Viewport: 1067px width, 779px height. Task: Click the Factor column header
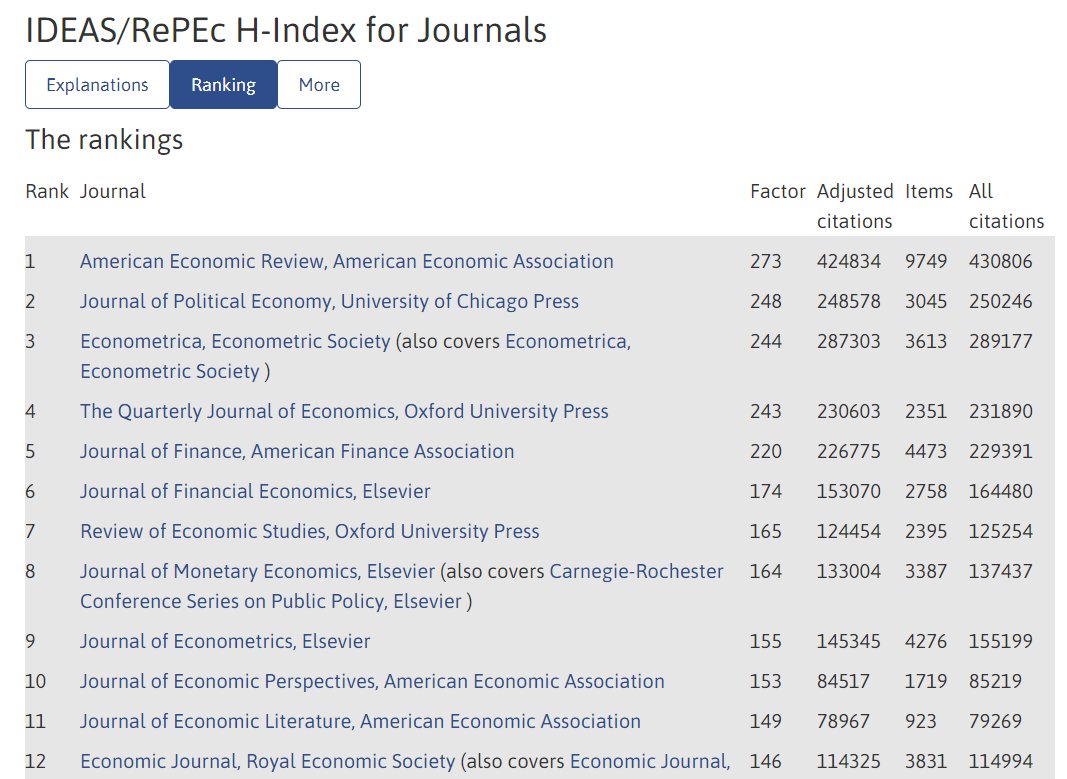[x=778, y=192]
